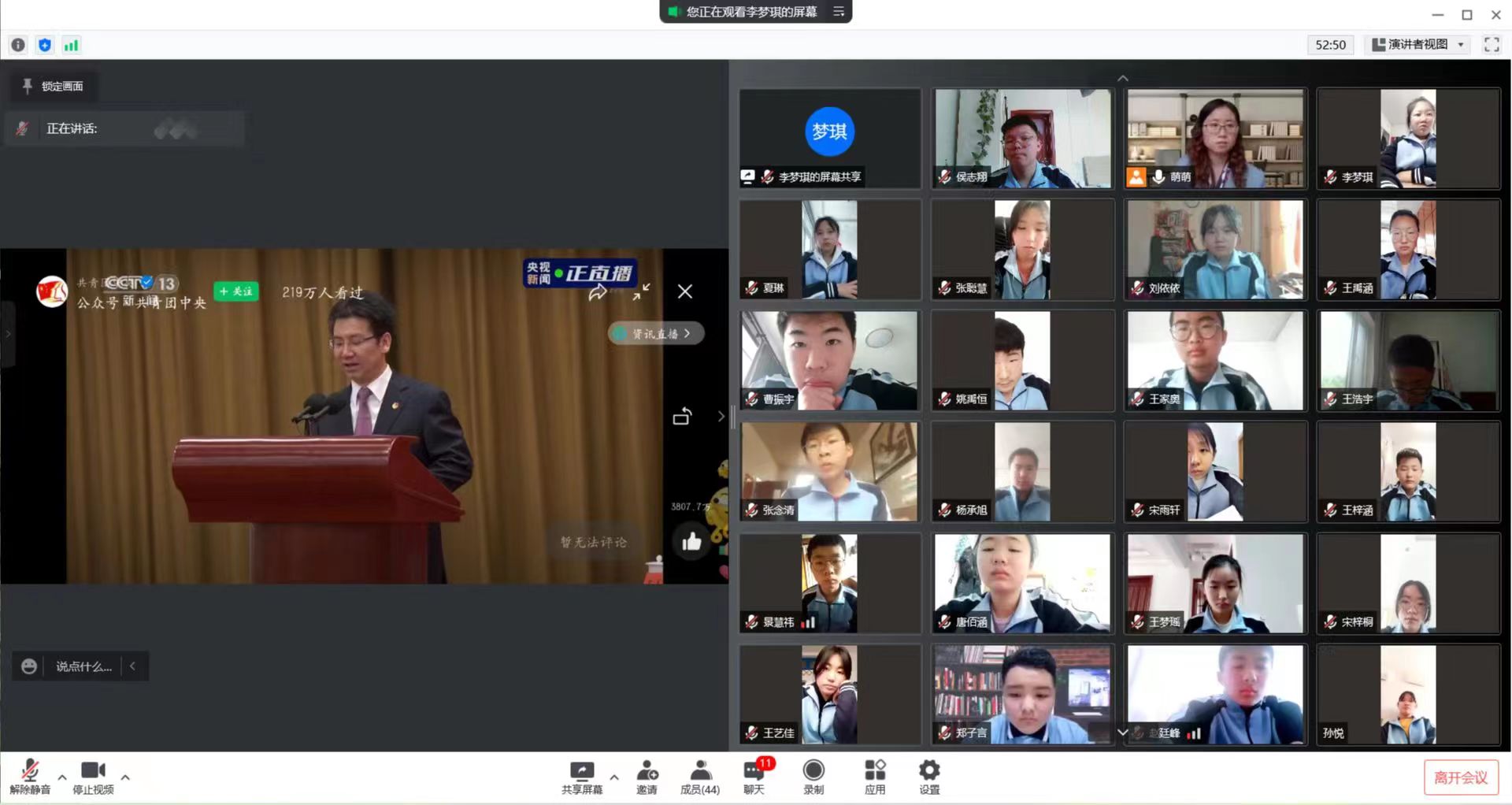Expand audio options arrow beside 解除静音
Viewport: 1512px width, 805px height.
[x=62, y=777]
